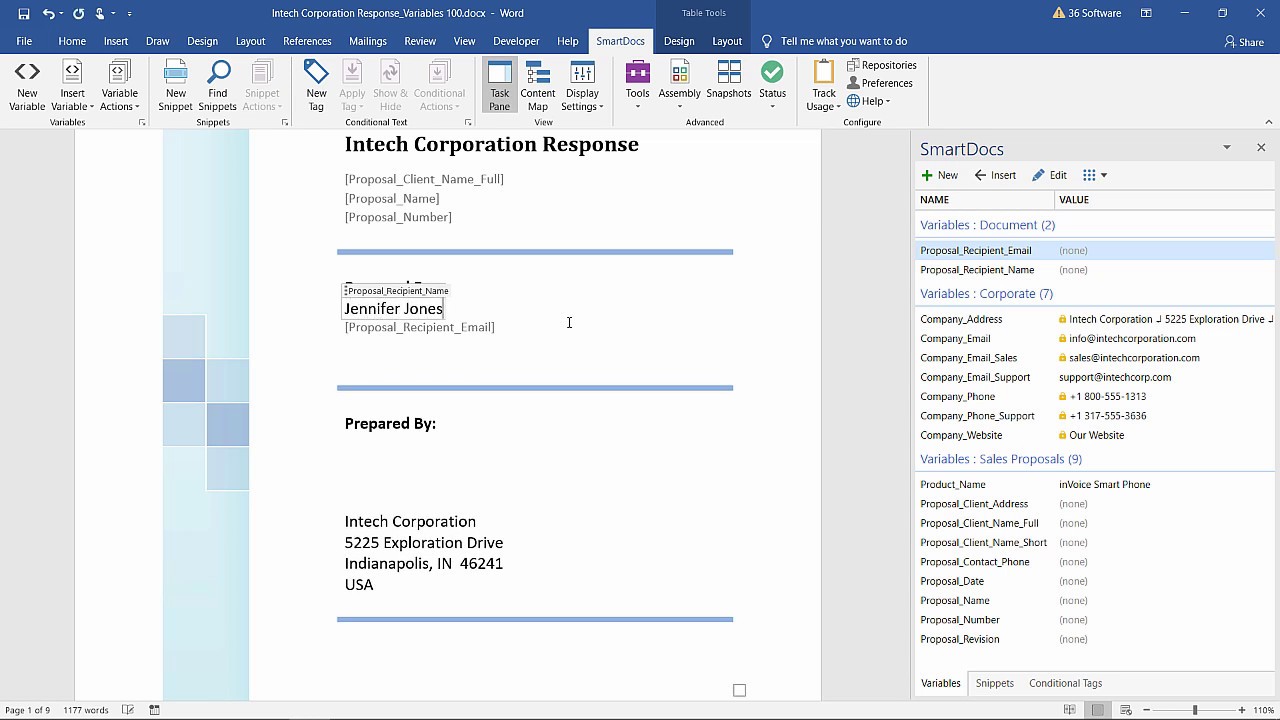Select Proposal_Recipient_Name variable row
1280x720 pixels.
click(1095, 270)
